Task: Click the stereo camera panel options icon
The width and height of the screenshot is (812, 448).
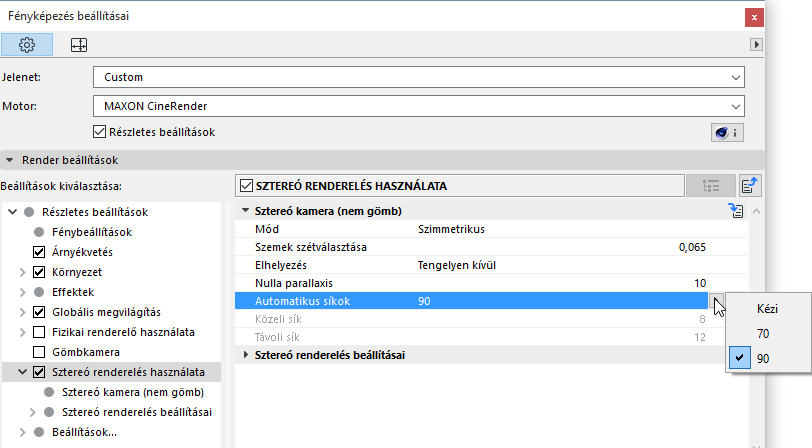Action: pos(737,210)
